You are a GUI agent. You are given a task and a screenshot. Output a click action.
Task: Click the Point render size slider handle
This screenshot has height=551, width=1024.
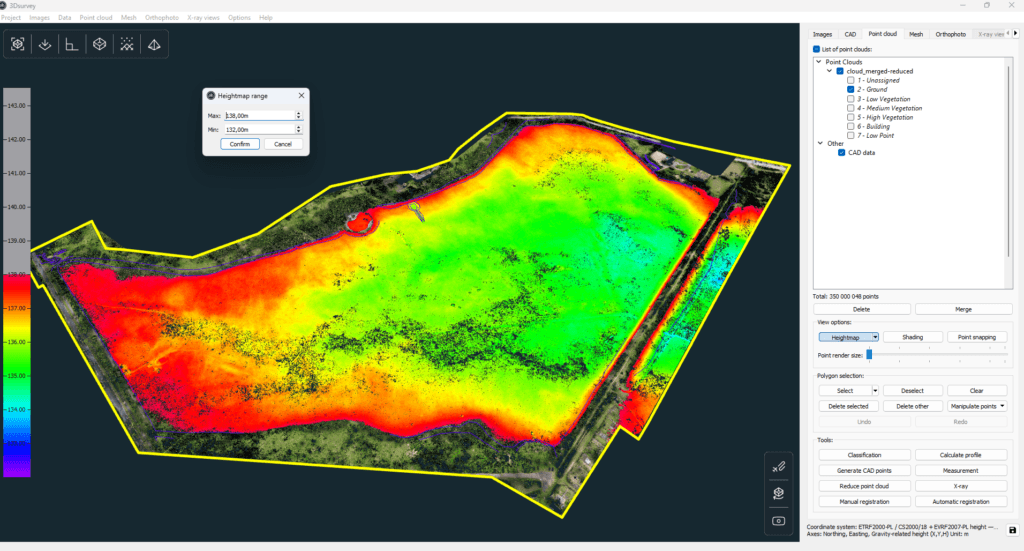coord(869,354)
